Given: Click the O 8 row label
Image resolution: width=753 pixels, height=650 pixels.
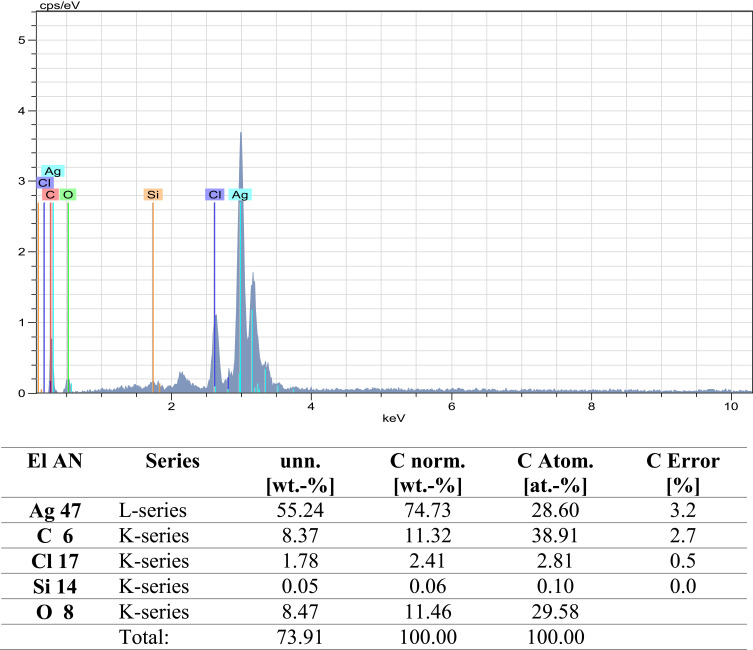Looking at the screenshot, I should click(x=55, y=612).
